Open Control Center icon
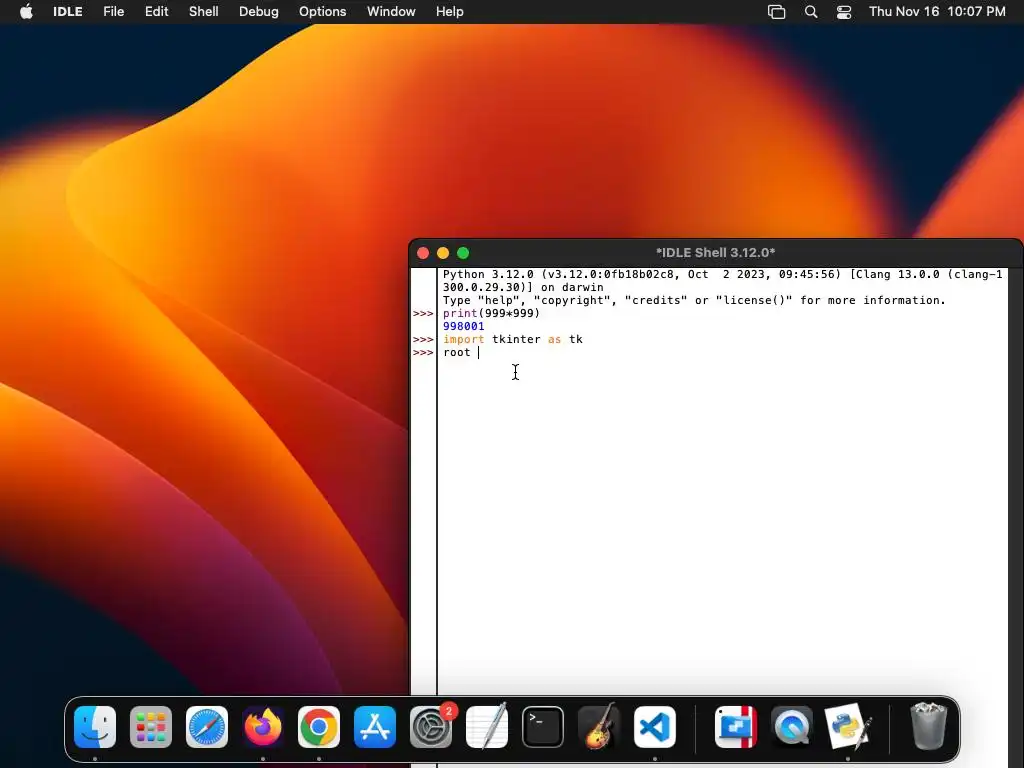 tap(844, 12)
